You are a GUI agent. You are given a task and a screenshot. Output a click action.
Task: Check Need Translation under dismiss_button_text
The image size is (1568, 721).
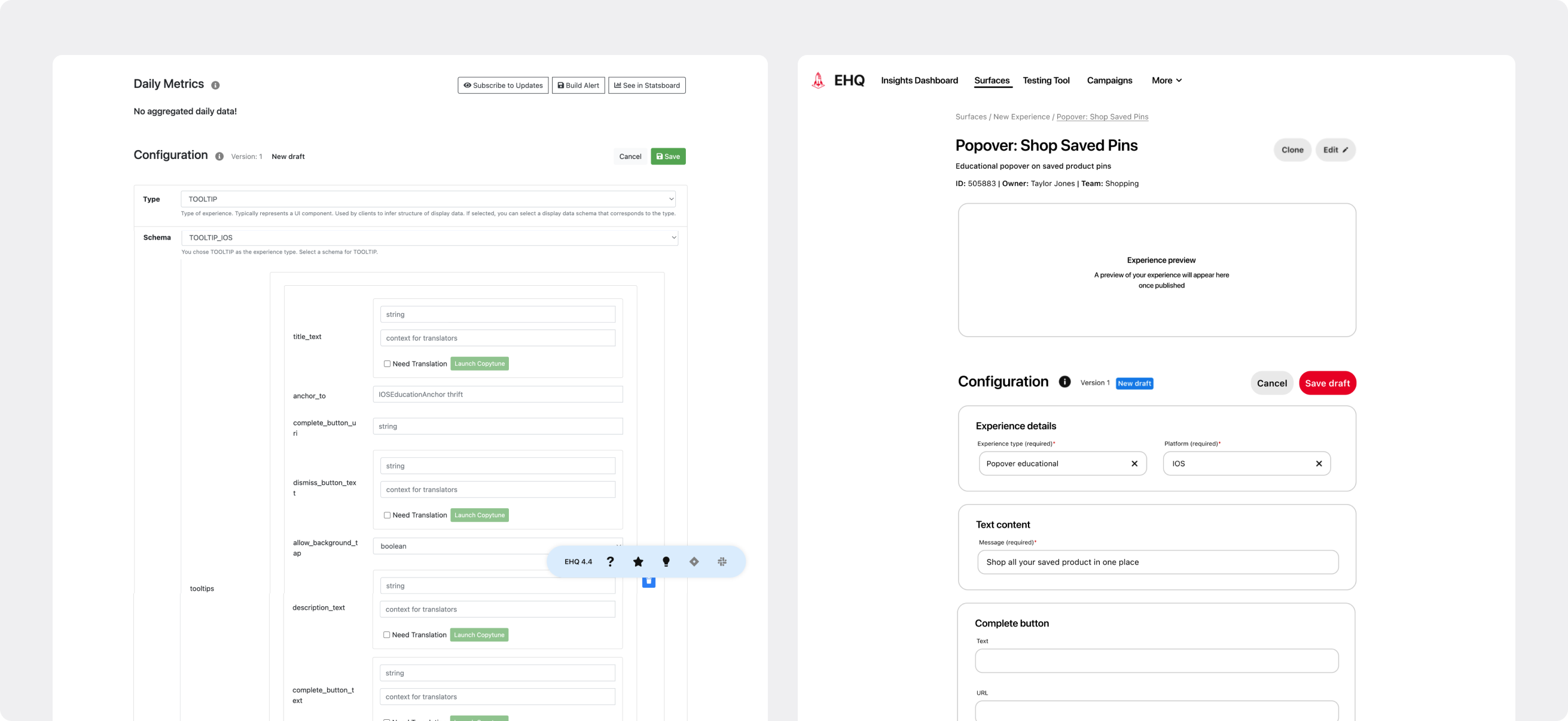click(x=387, y=515)
